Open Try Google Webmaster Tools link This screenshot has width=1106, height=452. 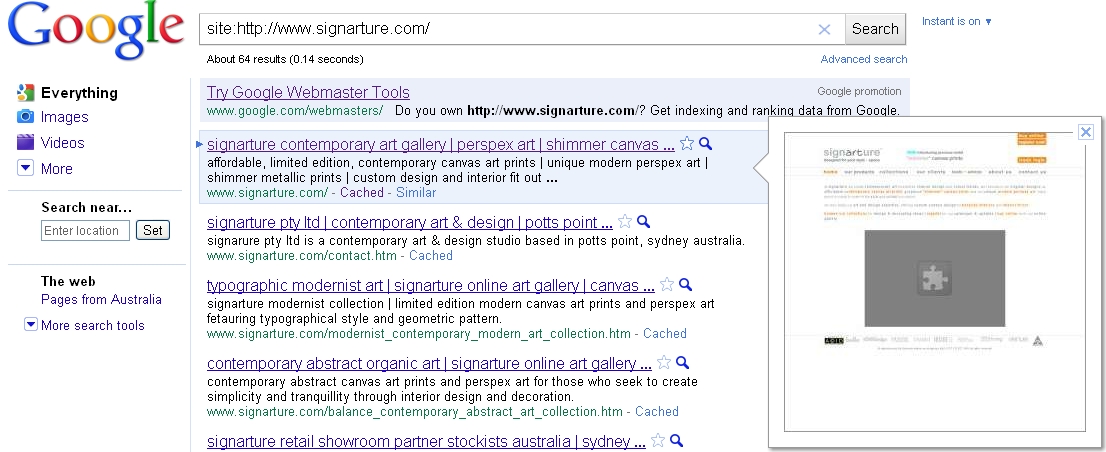308,92
